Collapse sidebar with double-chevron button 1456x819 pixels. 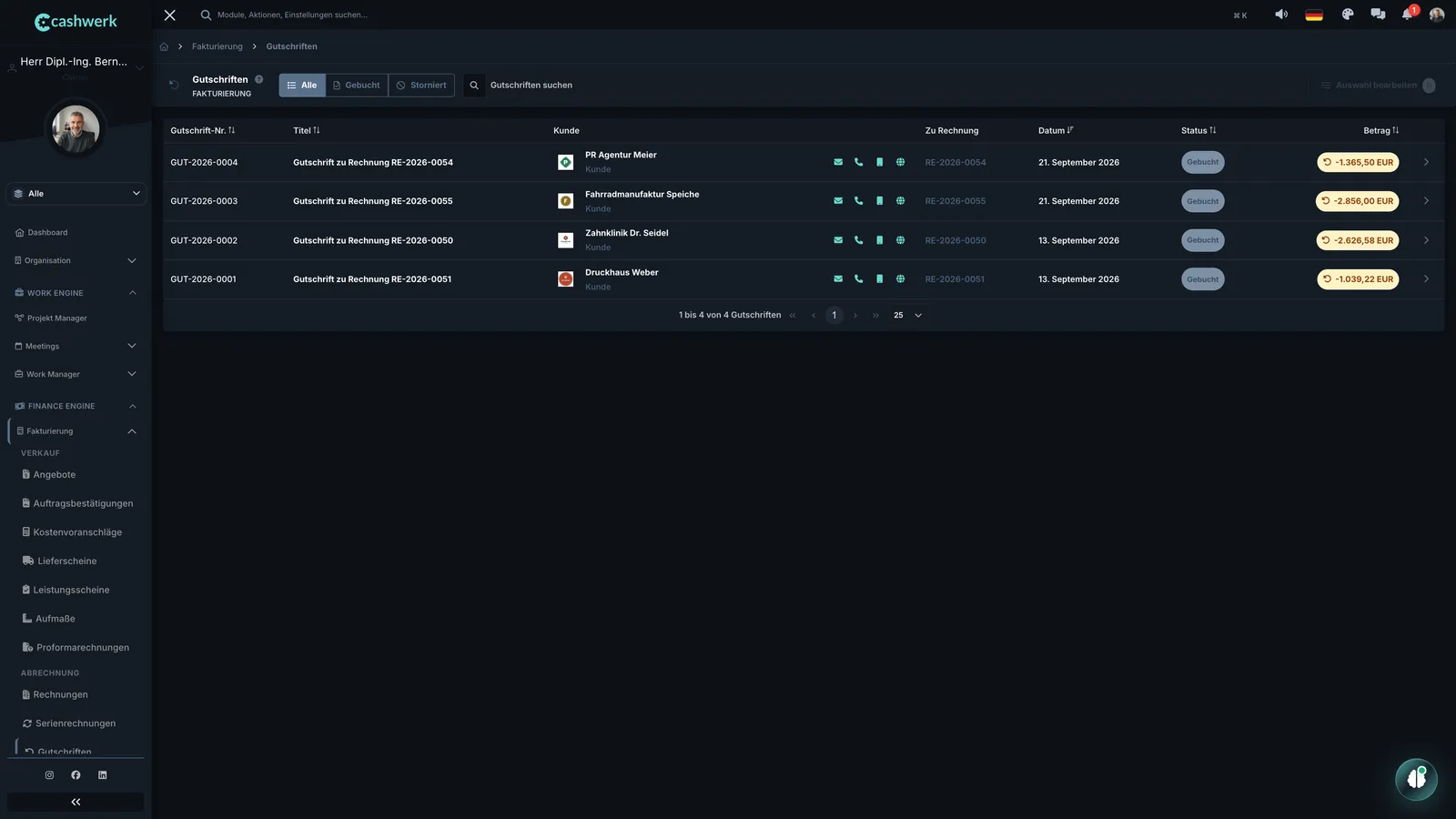pyautogui.click(x=76, y=802)
